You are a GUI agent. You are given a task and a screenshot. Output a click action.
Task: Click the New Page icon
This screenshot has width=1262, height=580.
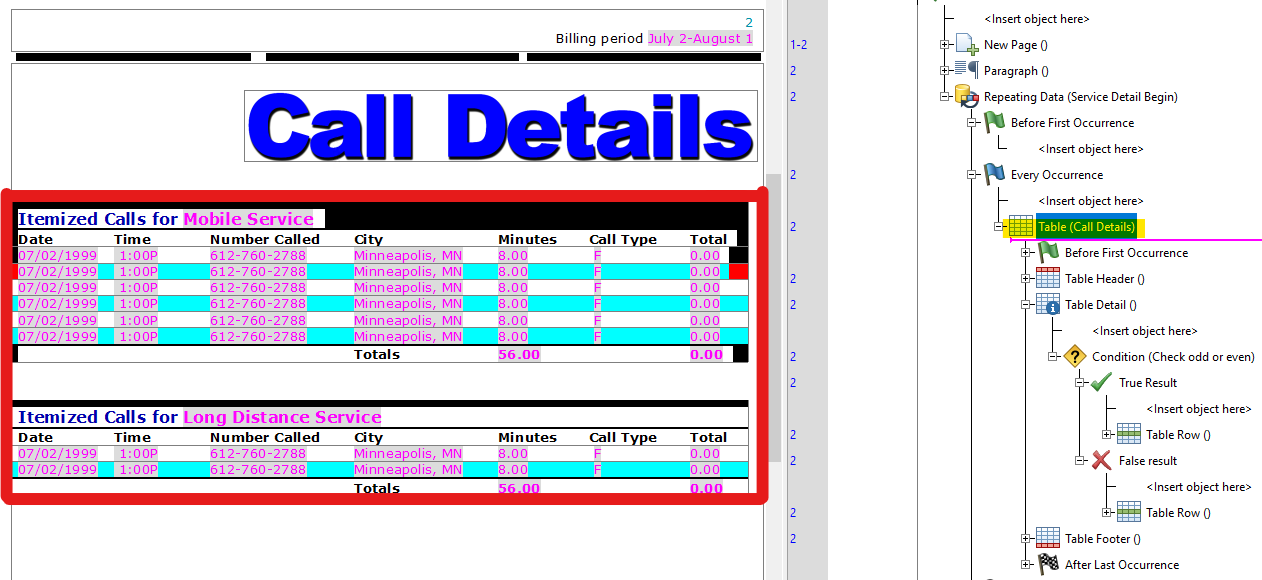coord(963,44)
